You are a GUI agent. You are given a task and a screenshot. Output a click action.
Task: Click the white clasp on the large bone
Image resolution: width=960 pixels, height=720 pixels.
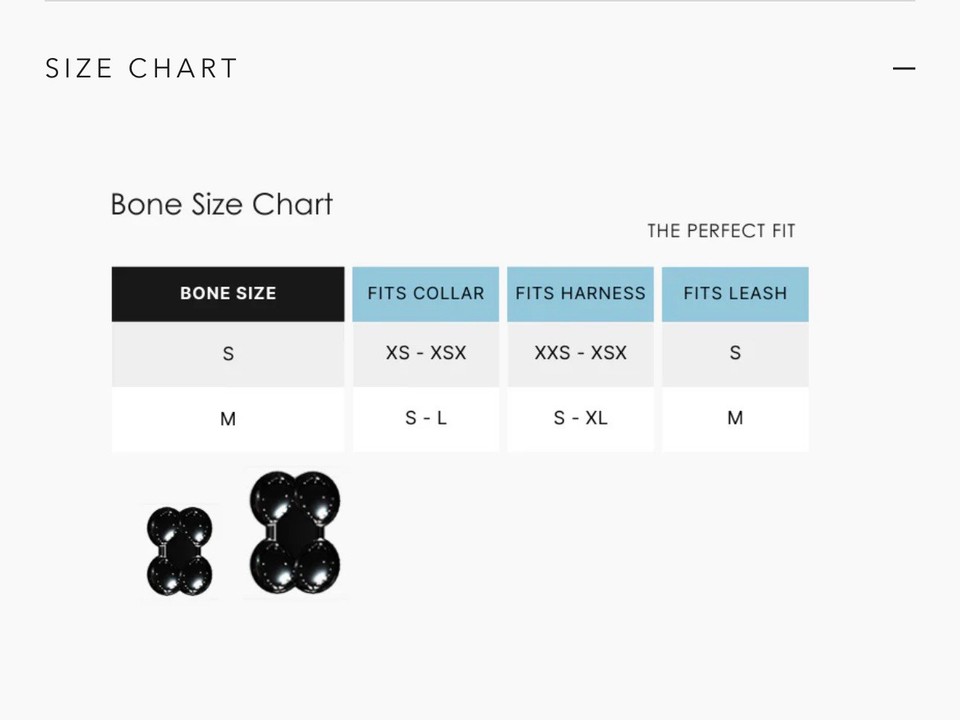click(x=270, y=533)
